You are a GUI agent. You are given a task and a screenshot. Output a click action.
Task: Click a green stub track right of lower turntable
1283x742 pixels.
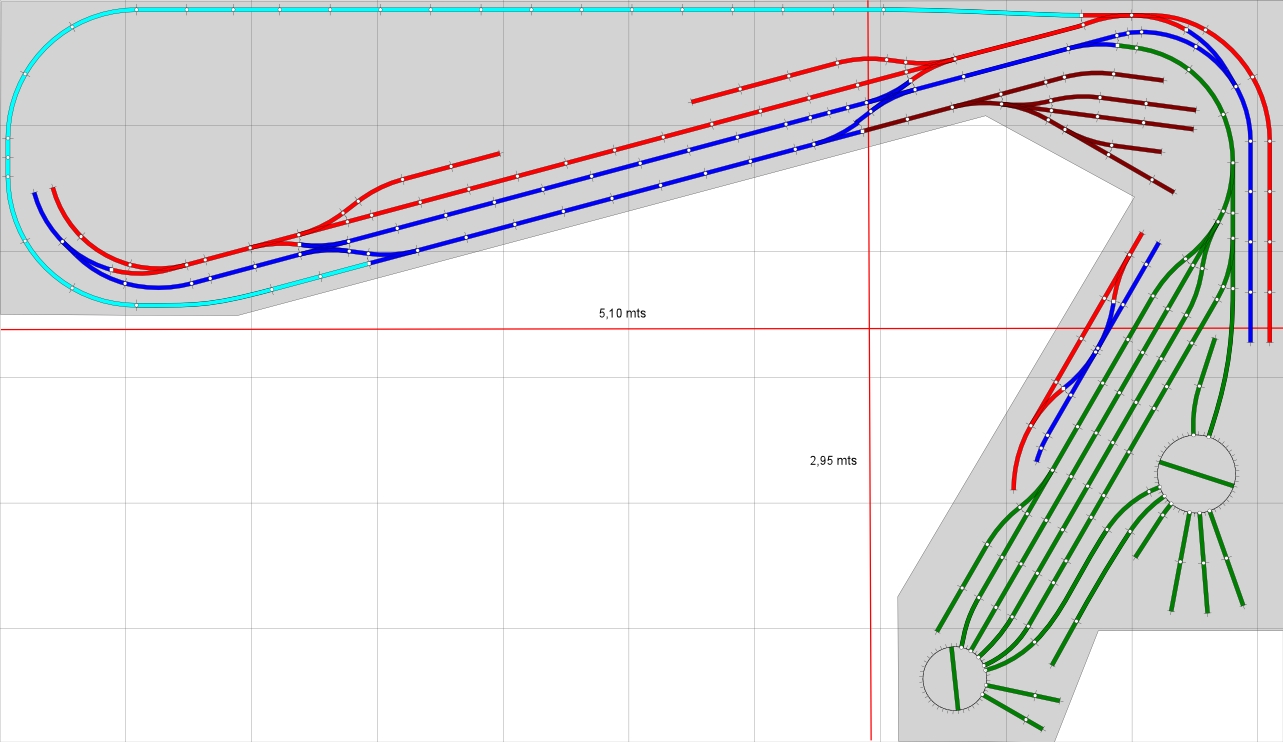coord(1022,690)
